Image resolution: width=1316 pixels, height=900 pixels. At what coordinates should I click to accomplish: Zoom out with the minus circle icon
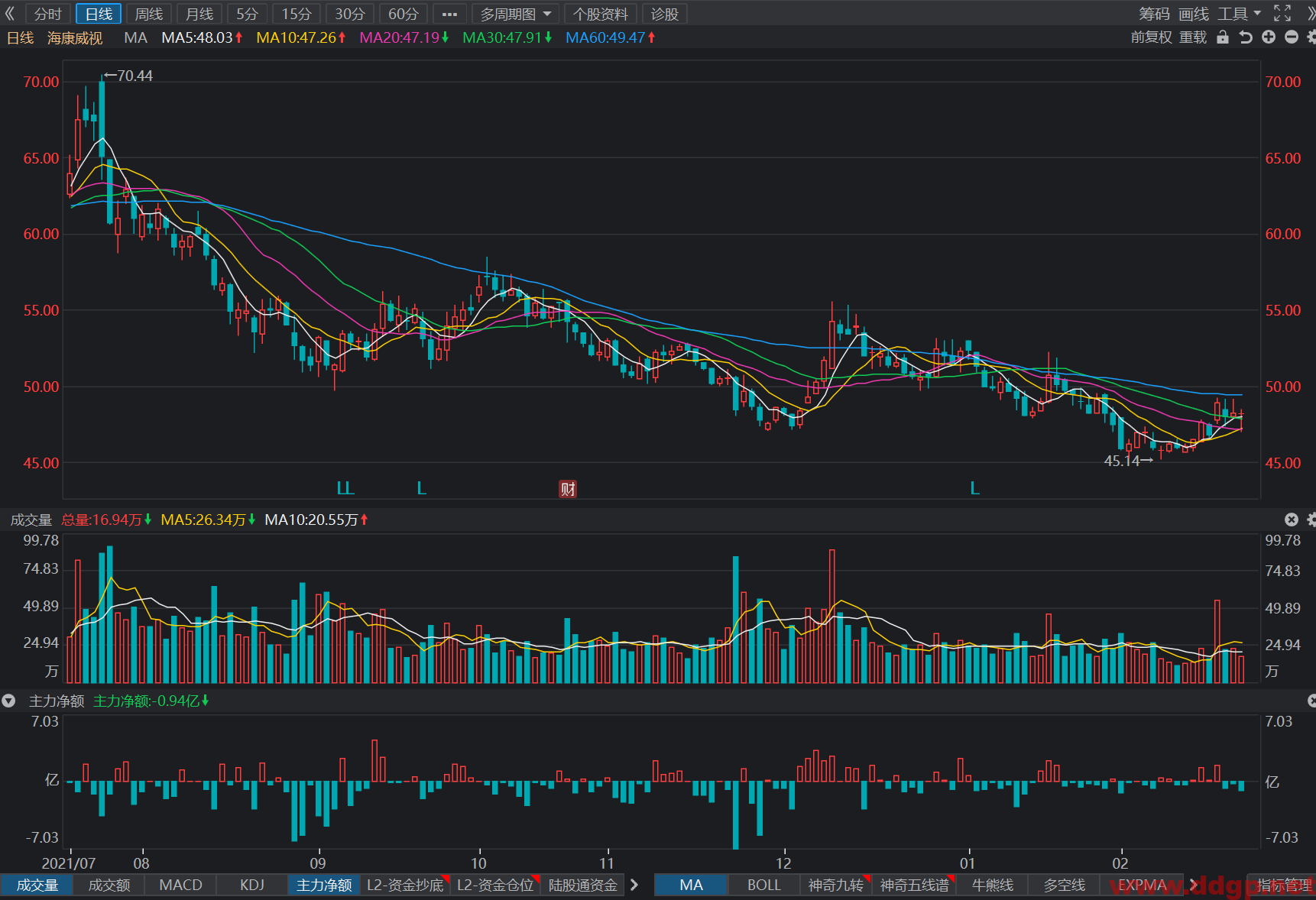1292,37
